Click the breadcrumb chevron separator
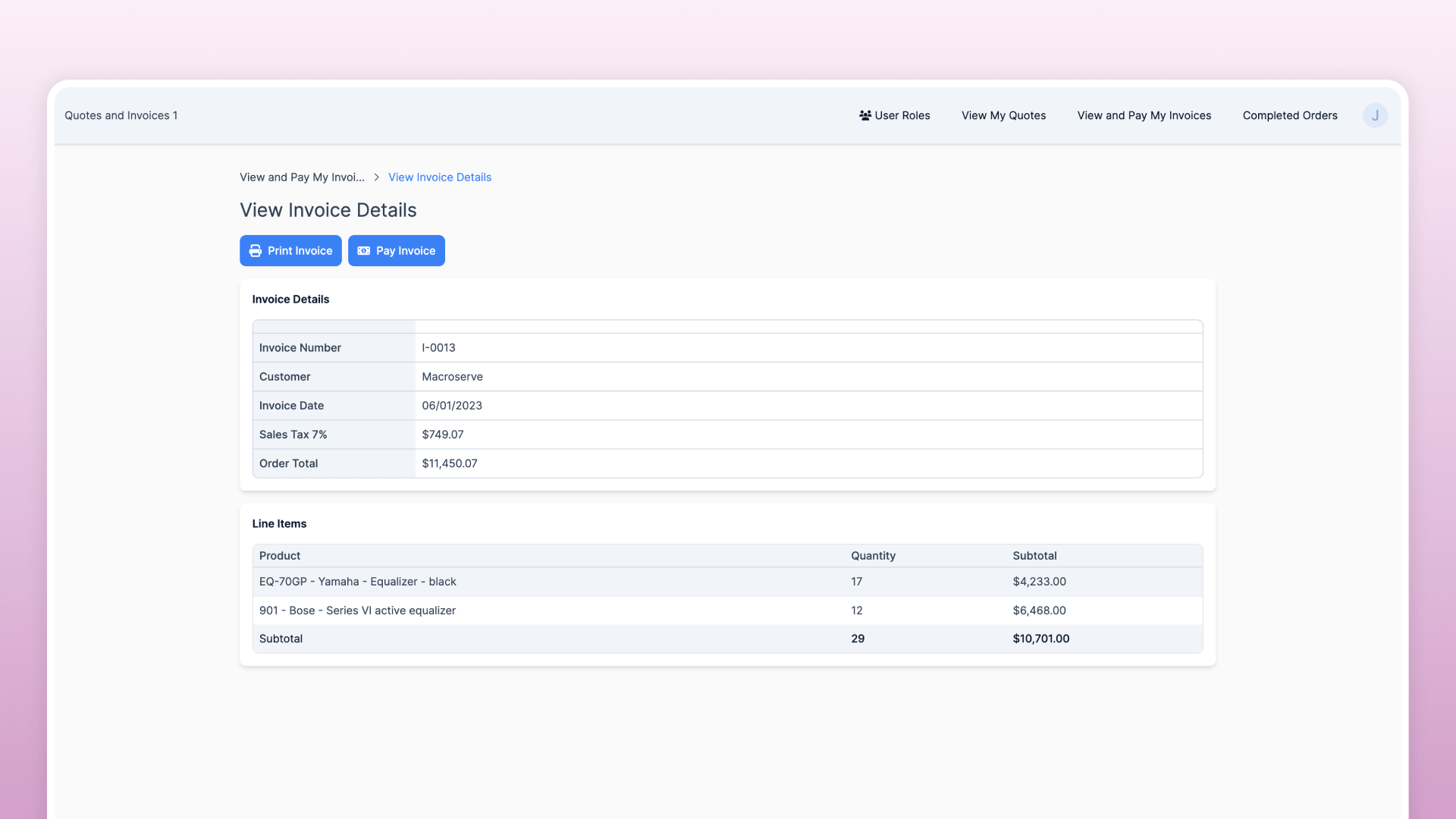The image size is (1456, 819). 376,177
